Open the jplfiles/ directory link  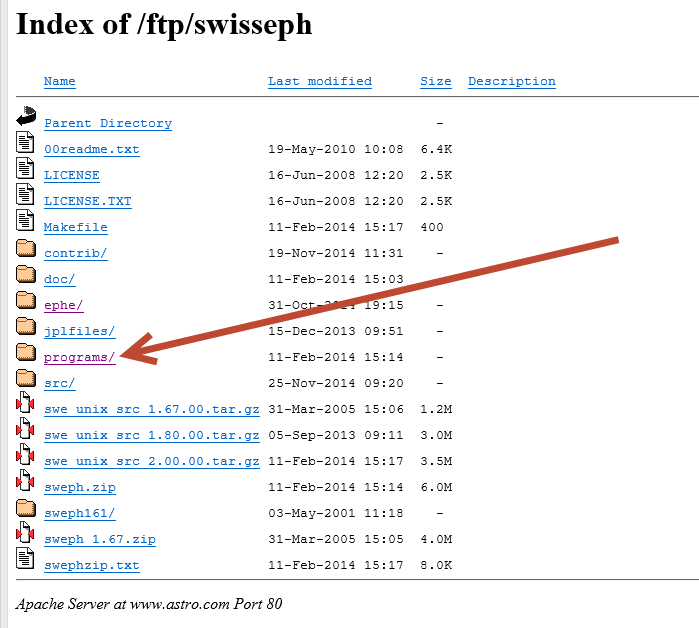(x=79, y=332)
